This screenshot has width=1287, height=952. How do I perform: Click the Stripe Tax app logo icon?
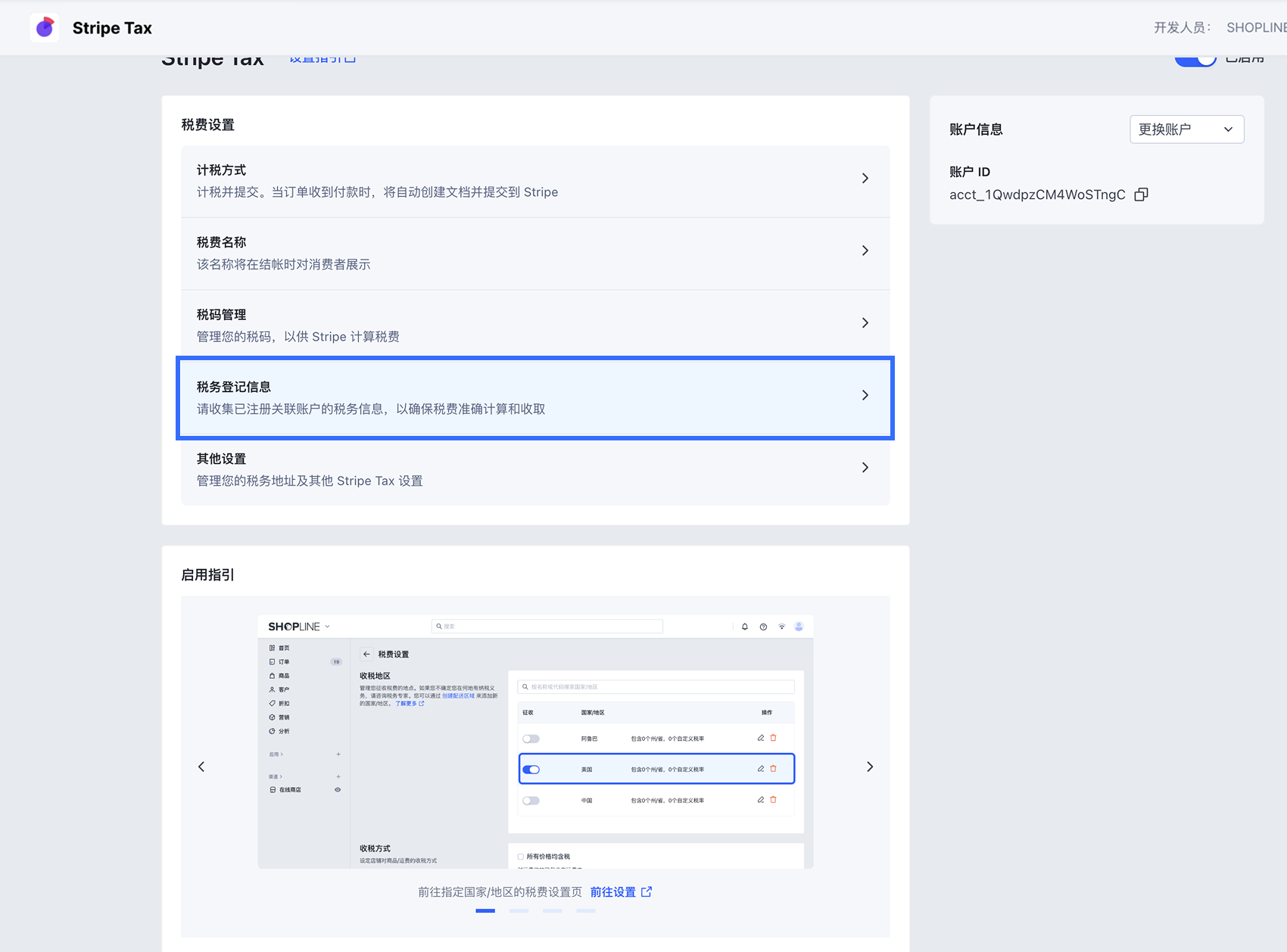[x=45, y=28]
